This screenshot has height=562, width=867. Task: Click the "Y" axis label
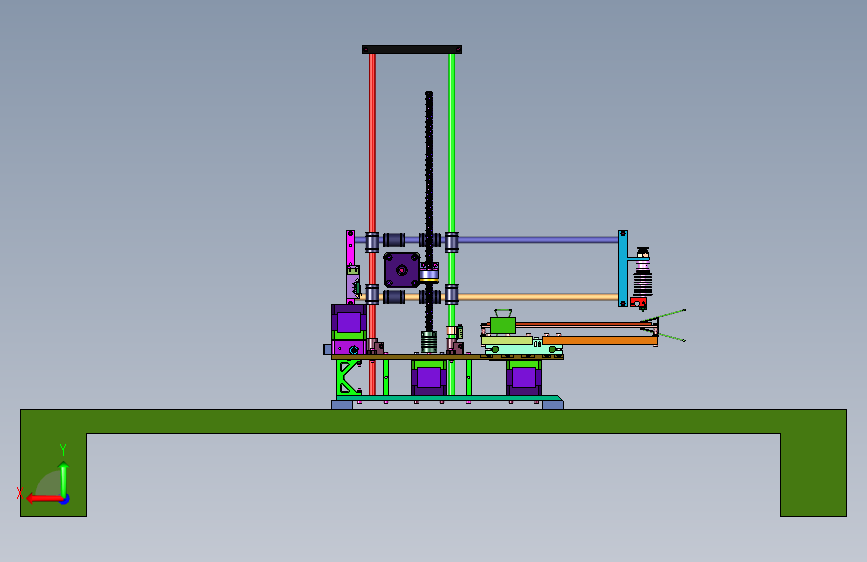(63, 450)
